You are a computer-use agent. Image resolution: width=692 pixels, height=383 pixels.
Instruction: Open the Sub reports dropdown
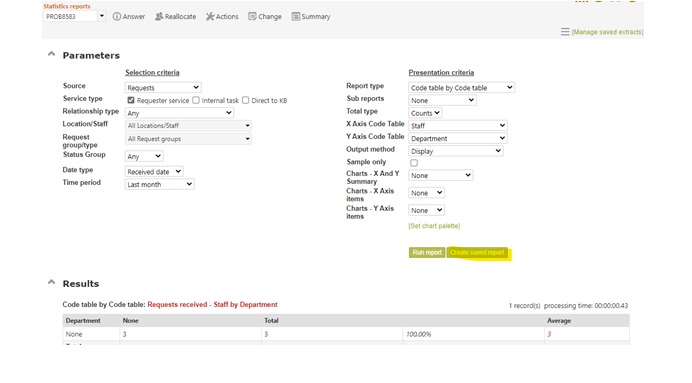(x=442, y=100)
